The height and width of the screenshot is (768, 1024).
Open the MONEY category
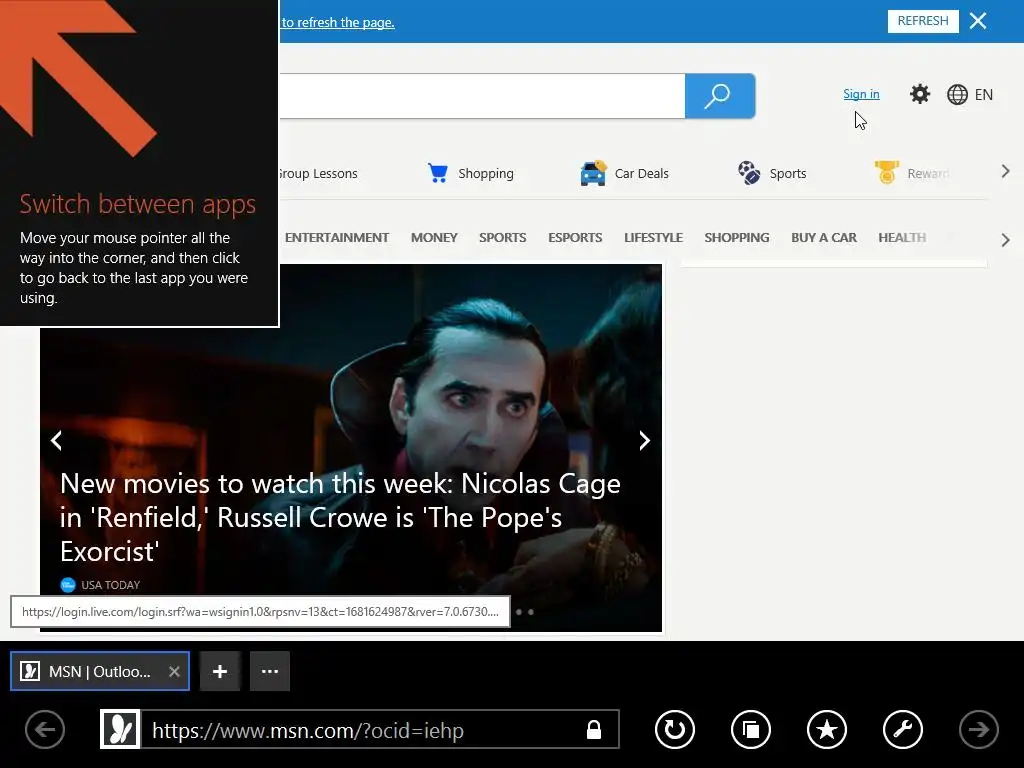pos(434,238)
